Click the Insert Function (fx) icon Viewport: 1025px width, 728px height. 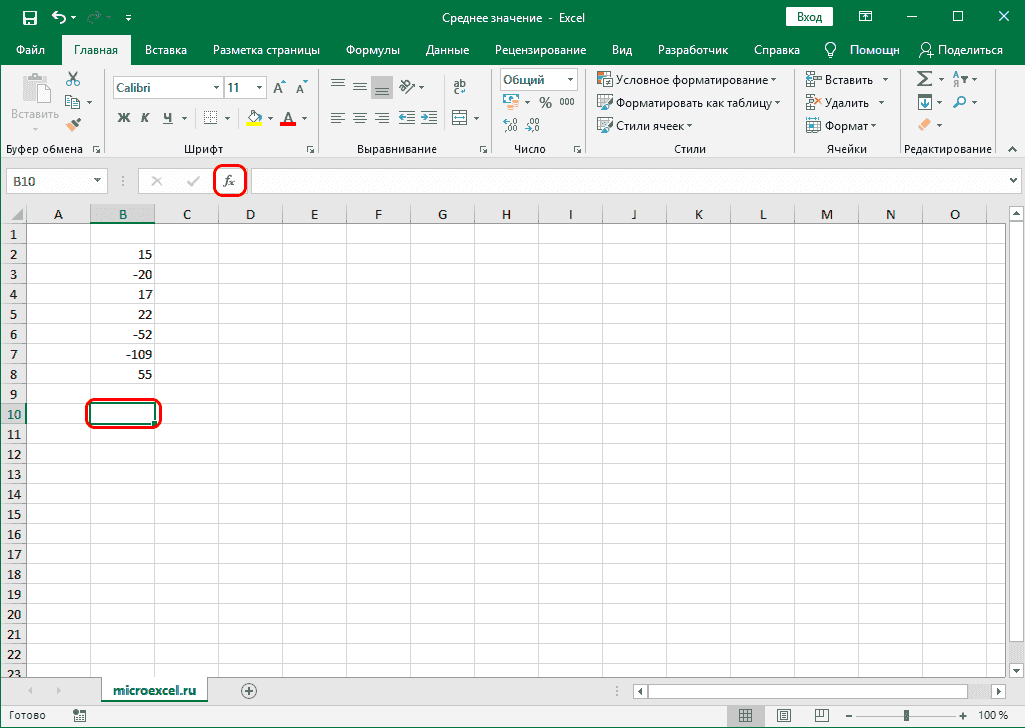click(x=230, y=181)
